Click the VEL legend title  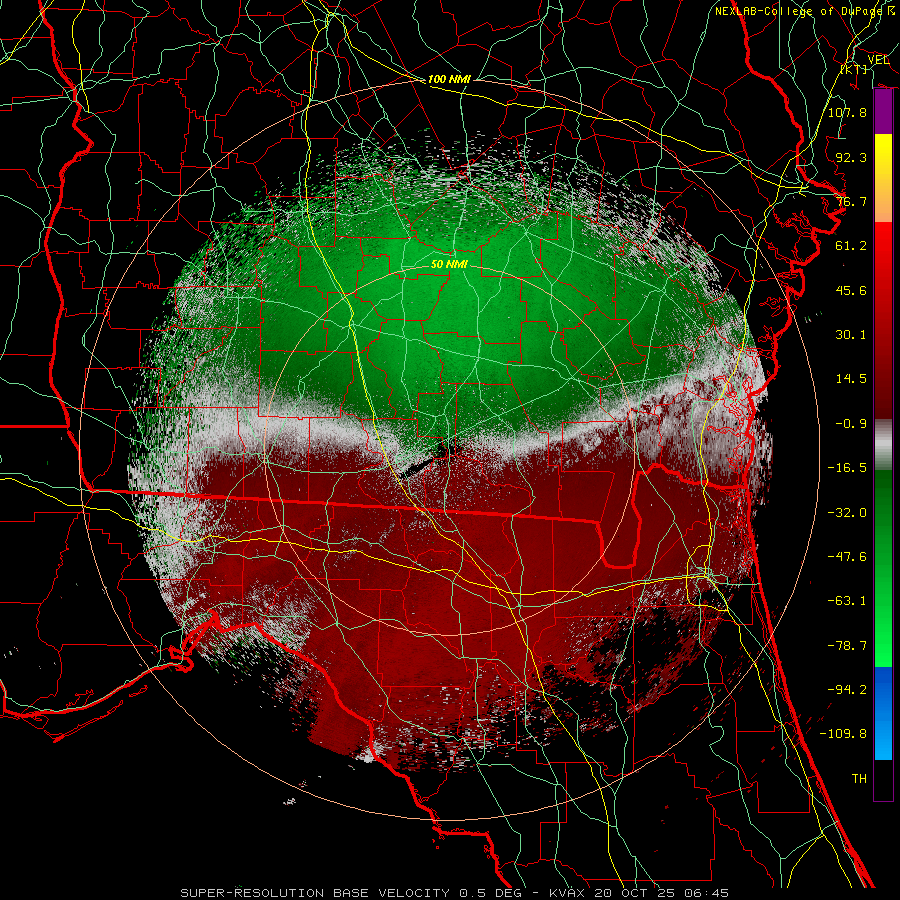878,60
